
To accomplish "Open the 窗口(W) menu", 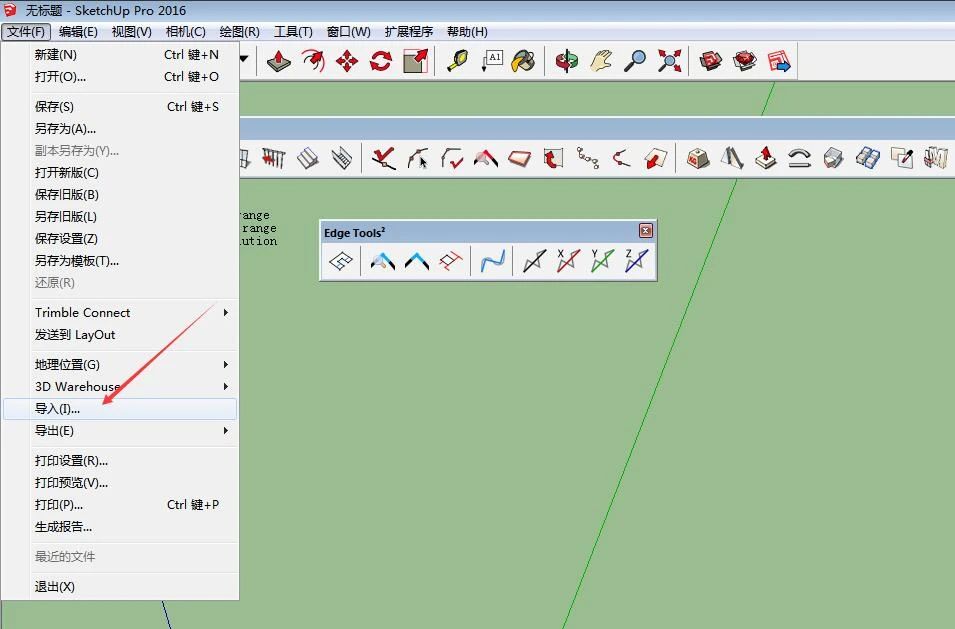I will click(348, 32).
